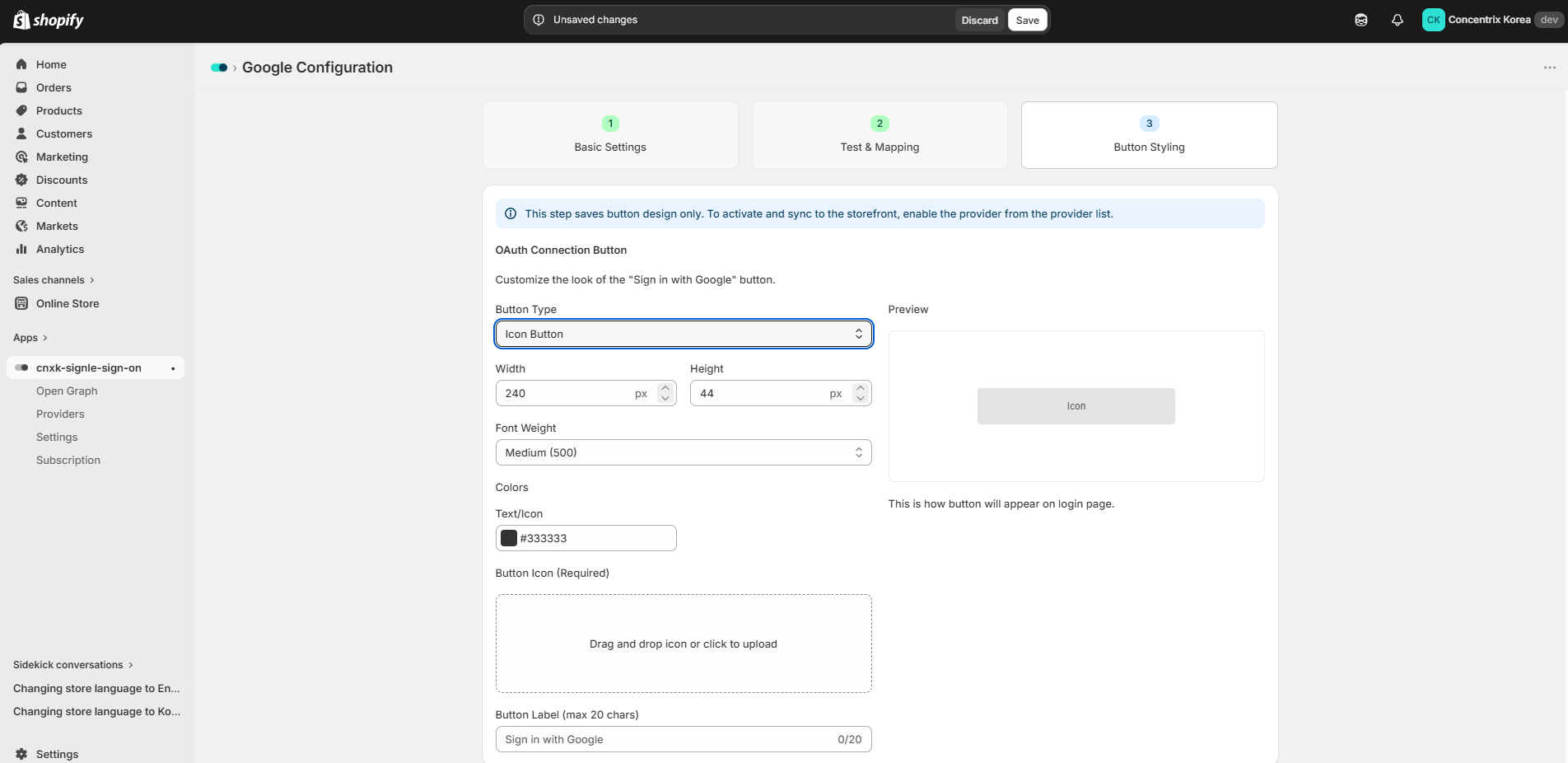This screenshot has height=763, width=1568.
Task: Discard the unsaved changes
Action: (980, 20)
